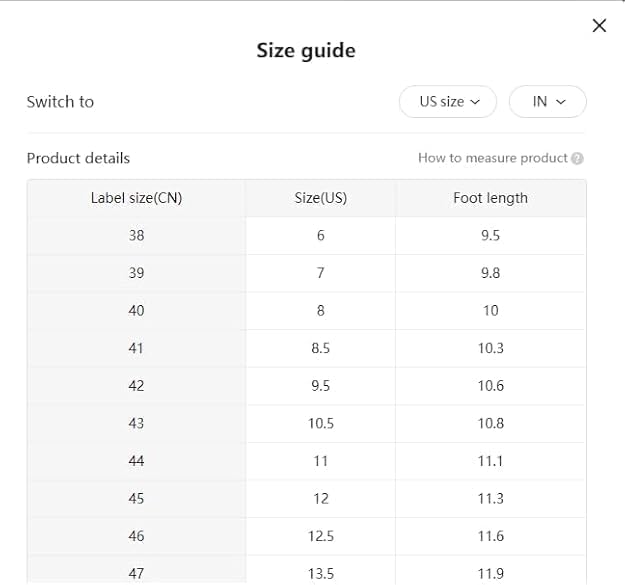Screen dimensions: 625x585
Task: Select the Label size(CN) column header
Action: point(136,198)
